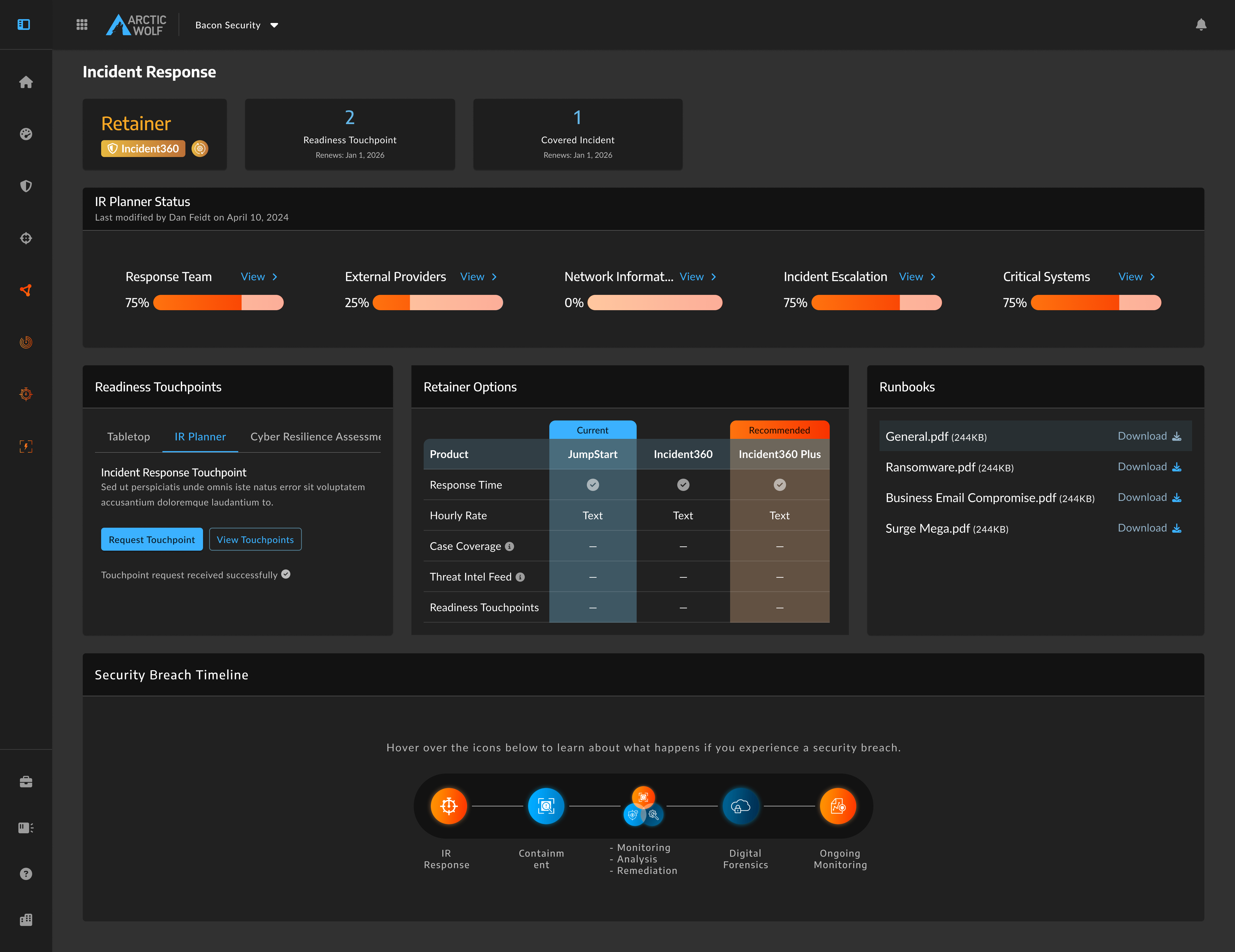Image resolution: width=1235 pixels, height=952 pixels.
Task: Open the dashboard palette sidebar icon
Action: point(26,134)
